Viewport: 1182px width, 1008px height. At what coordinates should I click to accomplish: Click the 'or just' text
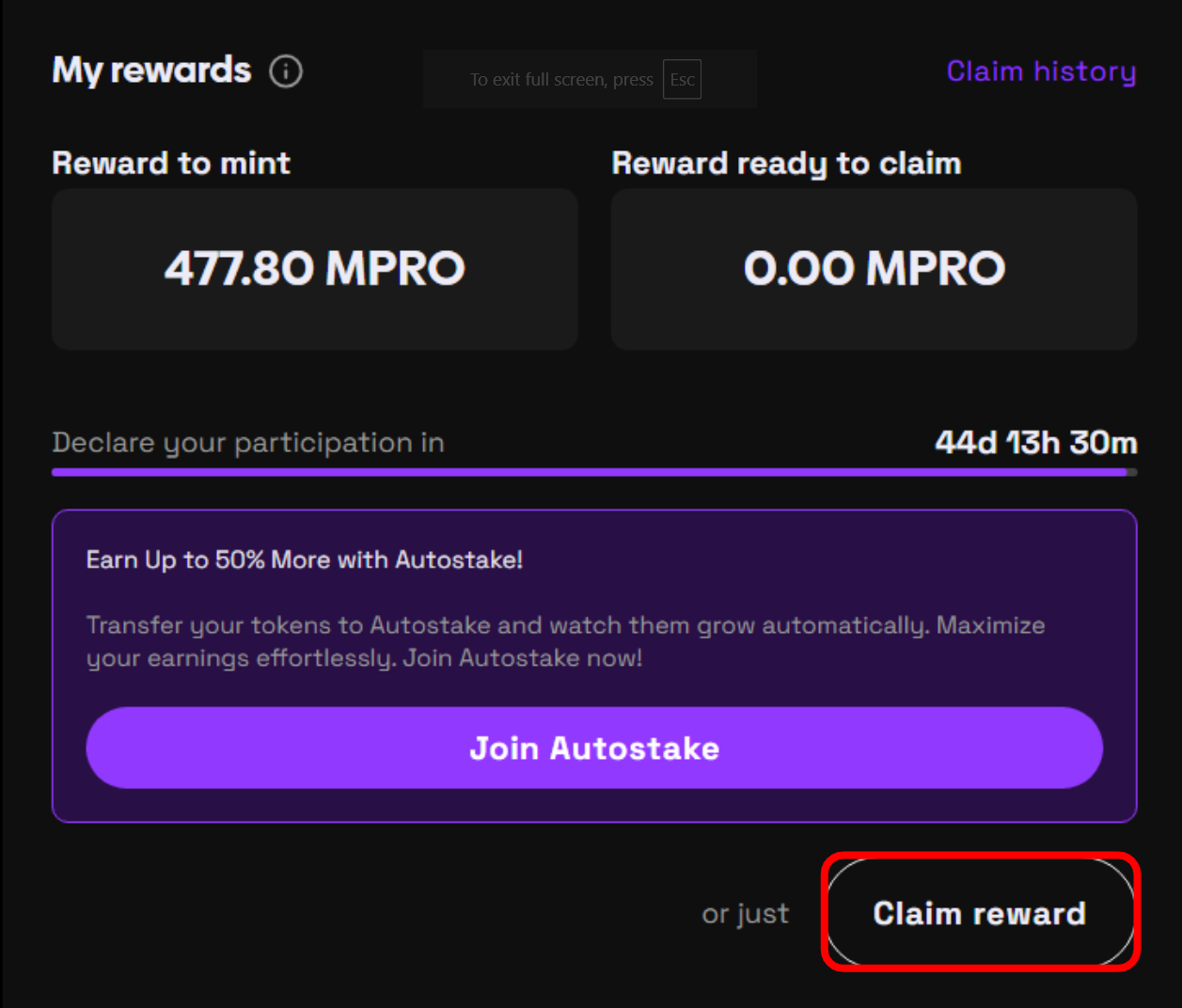coord(745,914)
